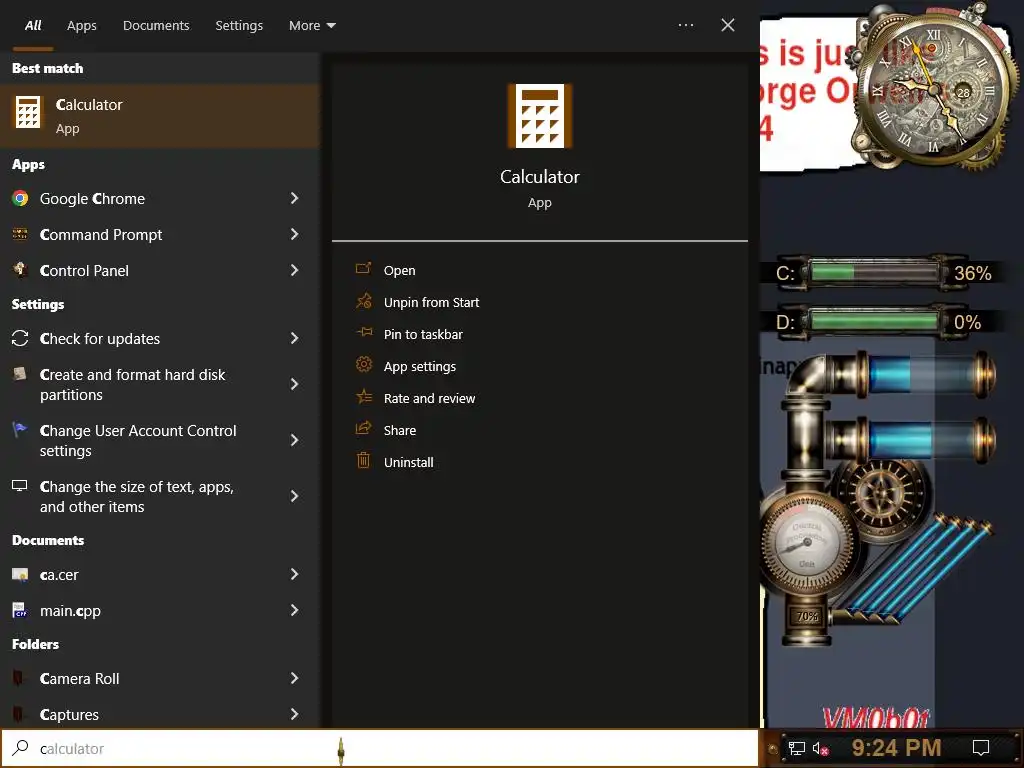Image resolution: width=1024 pixels, height=768 pixels.
Task: Click the C: drive usage bar gadget
Action: click(x=874, y=272)
